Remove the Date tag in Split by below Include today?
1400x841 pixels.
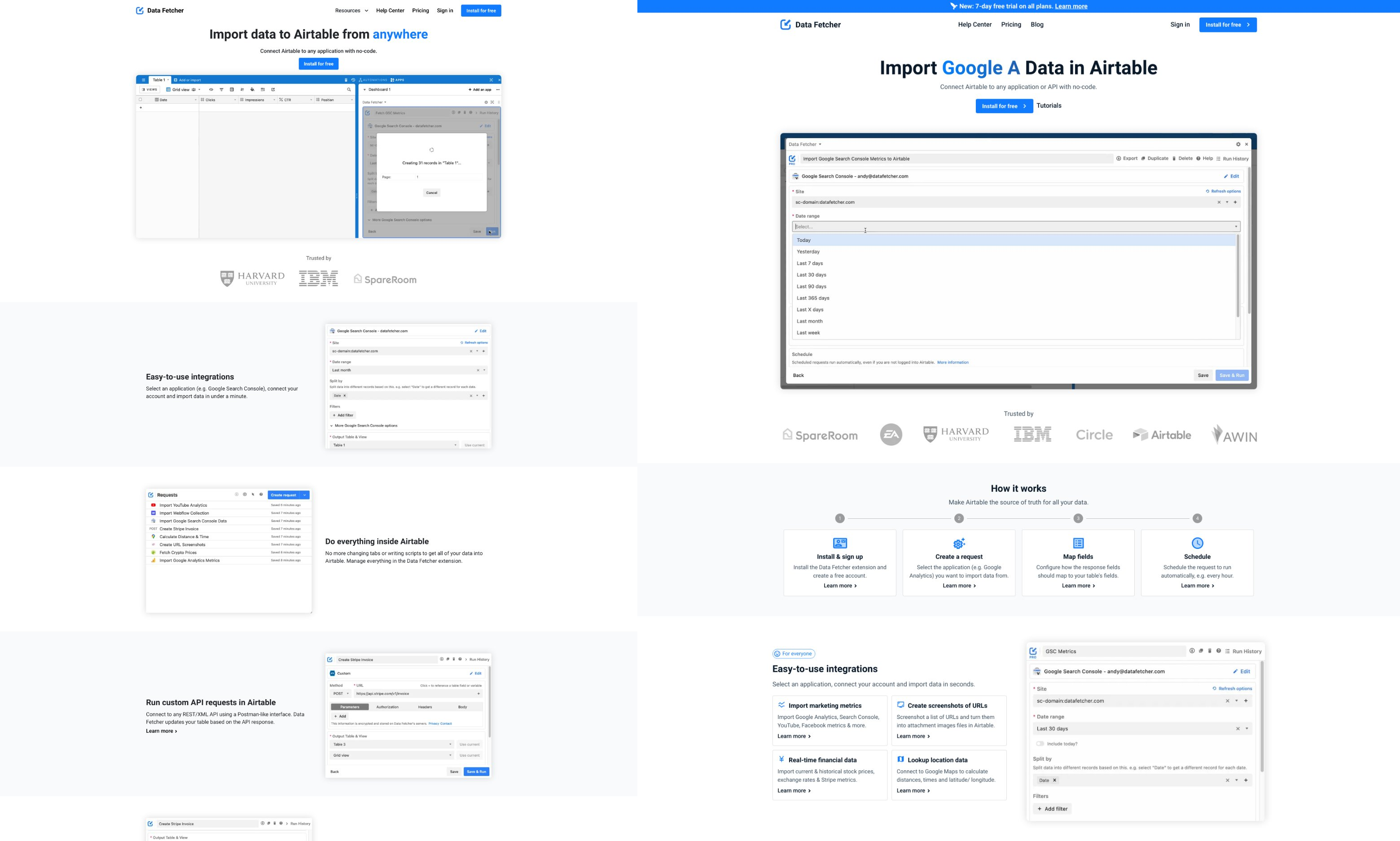(1054, 780)
